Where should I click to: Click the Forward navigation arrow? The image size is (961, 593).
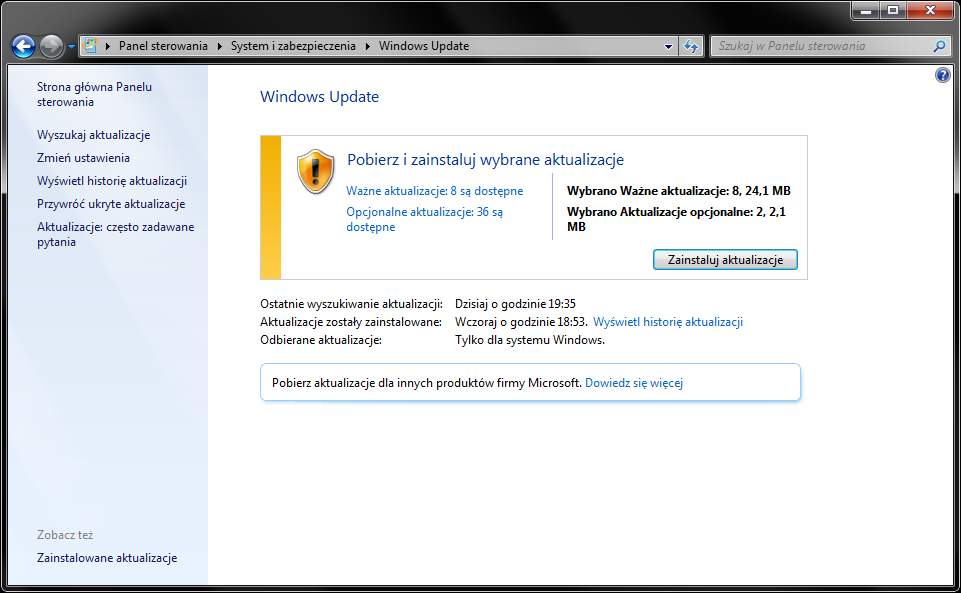tap(51, 46)
